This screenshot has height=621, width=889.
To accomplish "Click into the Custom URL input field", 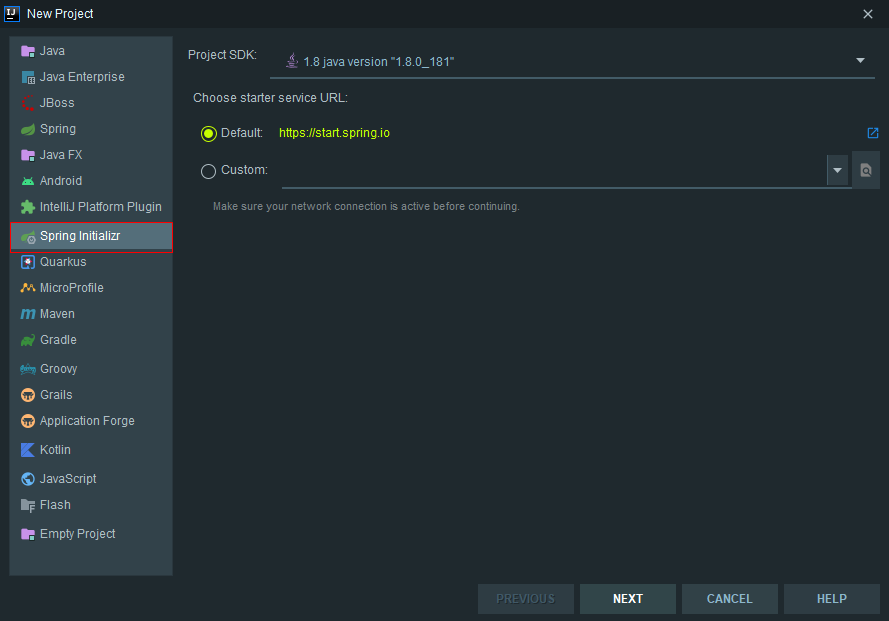I will pos(554,170).
